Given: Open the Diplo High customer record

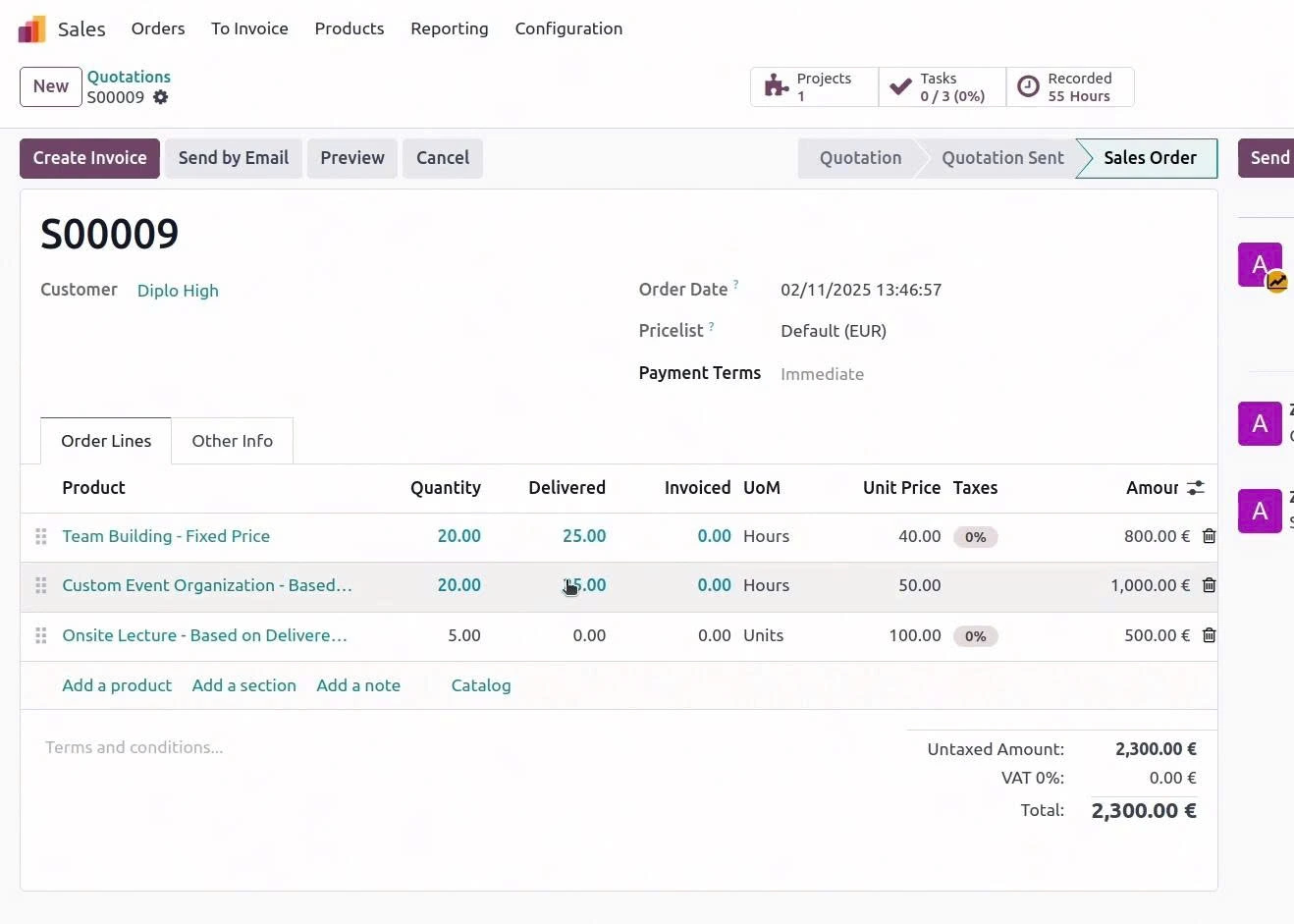Looking at the screenshot, I should coord(178,291).
